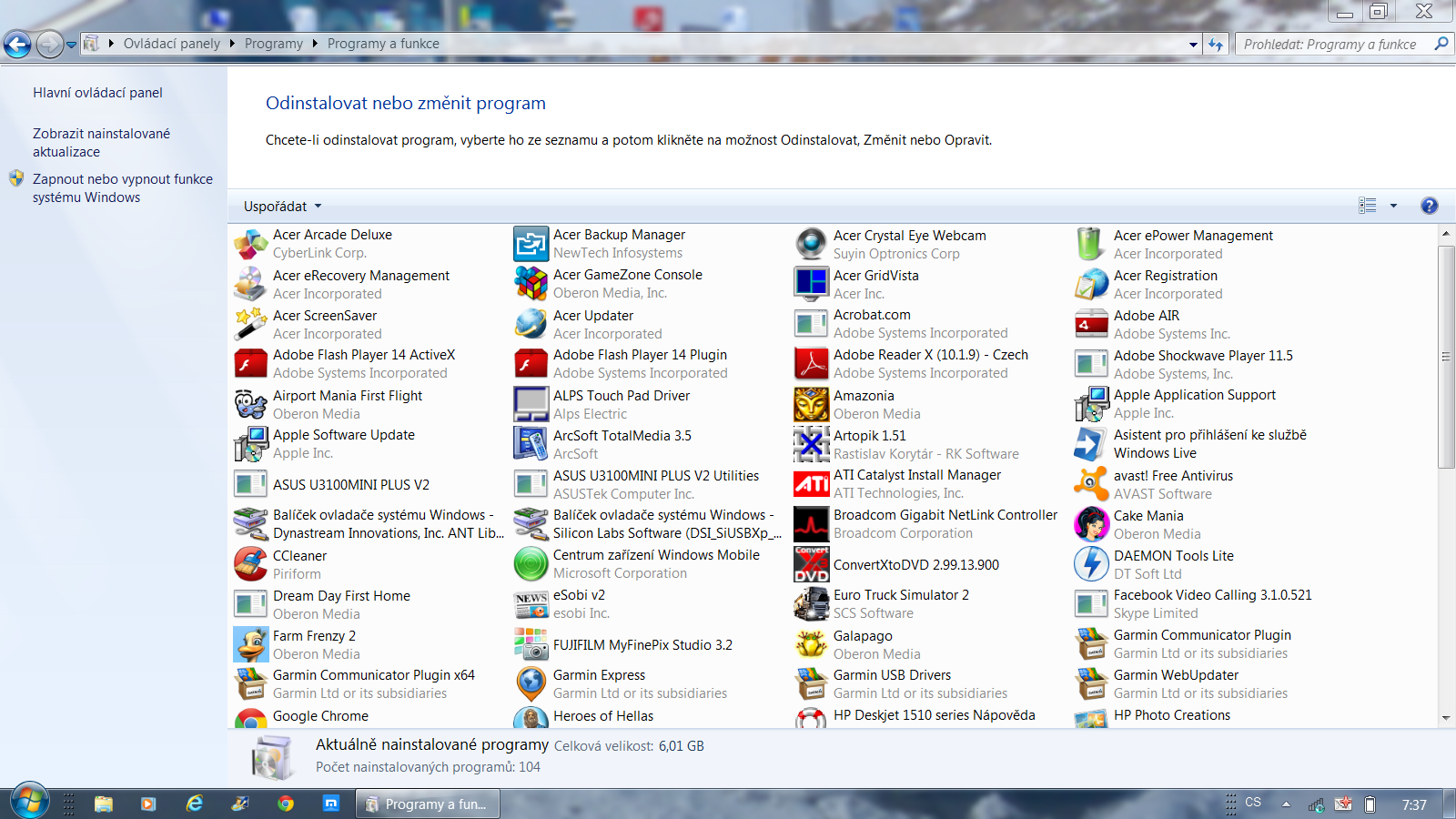Select the Cake Mania icon
The width and height of the screenshot is (1456, 819).
tap(1091, 524)
